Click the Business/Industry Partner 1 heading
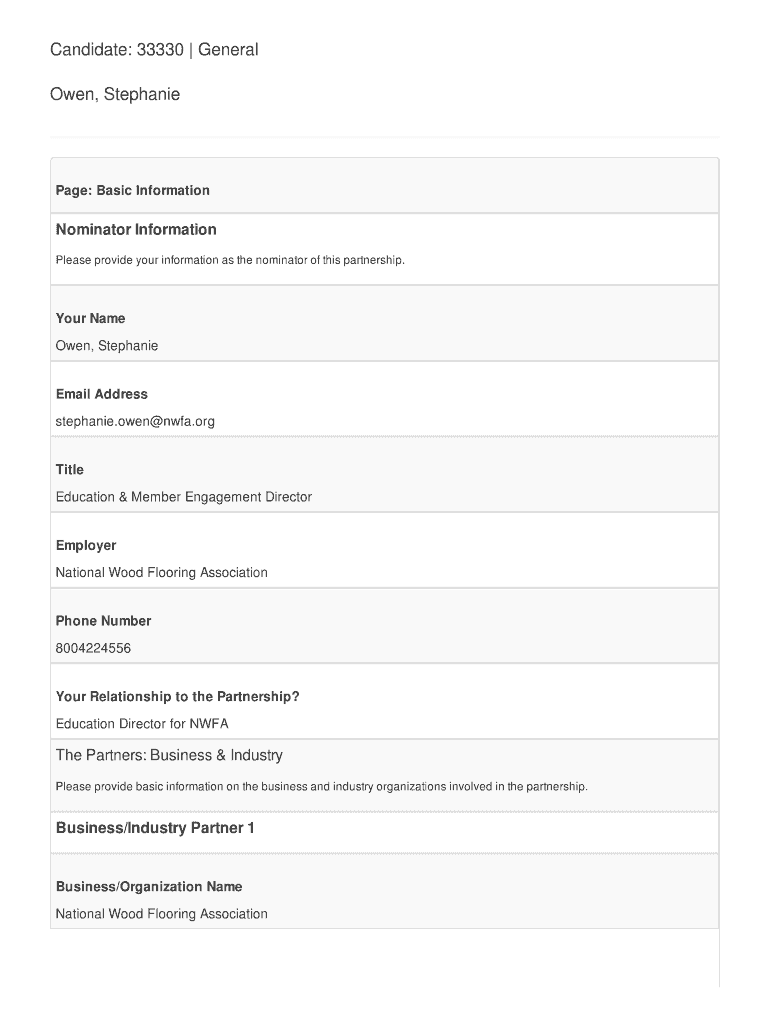Screen dimensions: 770x1024 point(155,828)
